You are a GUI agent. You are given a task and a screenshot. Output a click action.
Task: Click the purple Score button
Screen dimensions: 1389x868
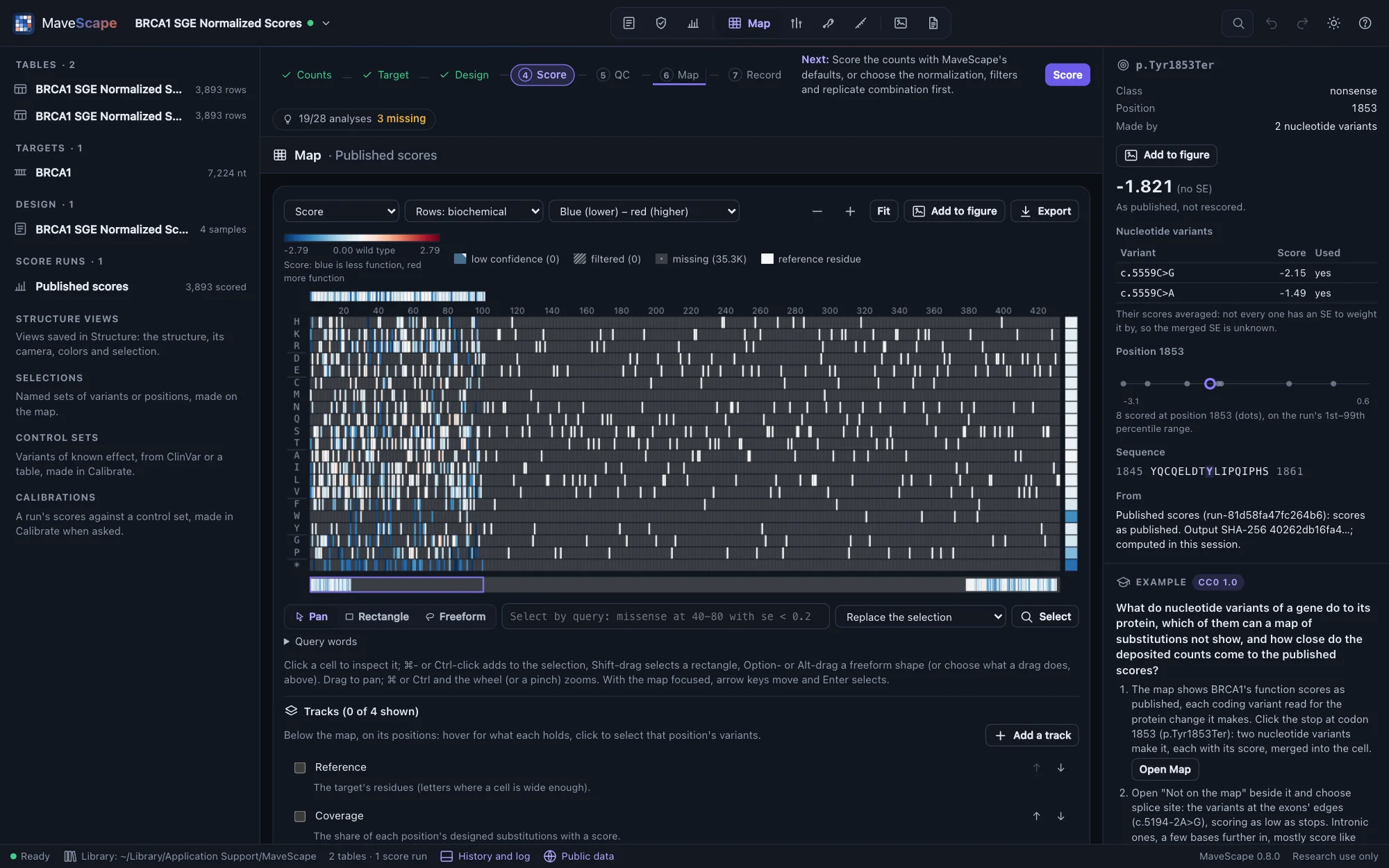1067,74
